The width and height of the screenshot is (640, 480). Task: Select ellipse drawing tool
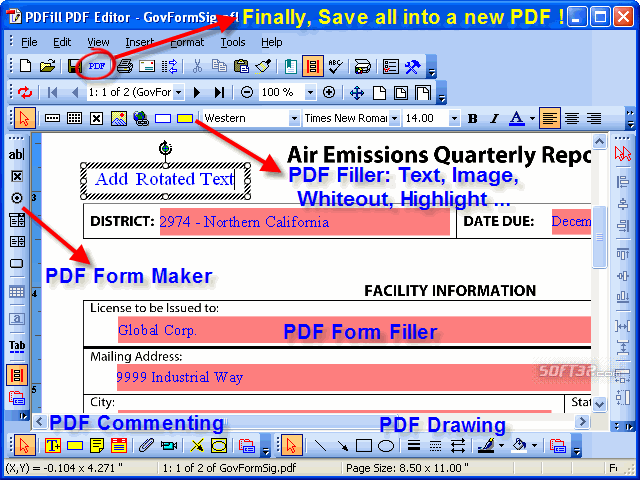(386, 446)
